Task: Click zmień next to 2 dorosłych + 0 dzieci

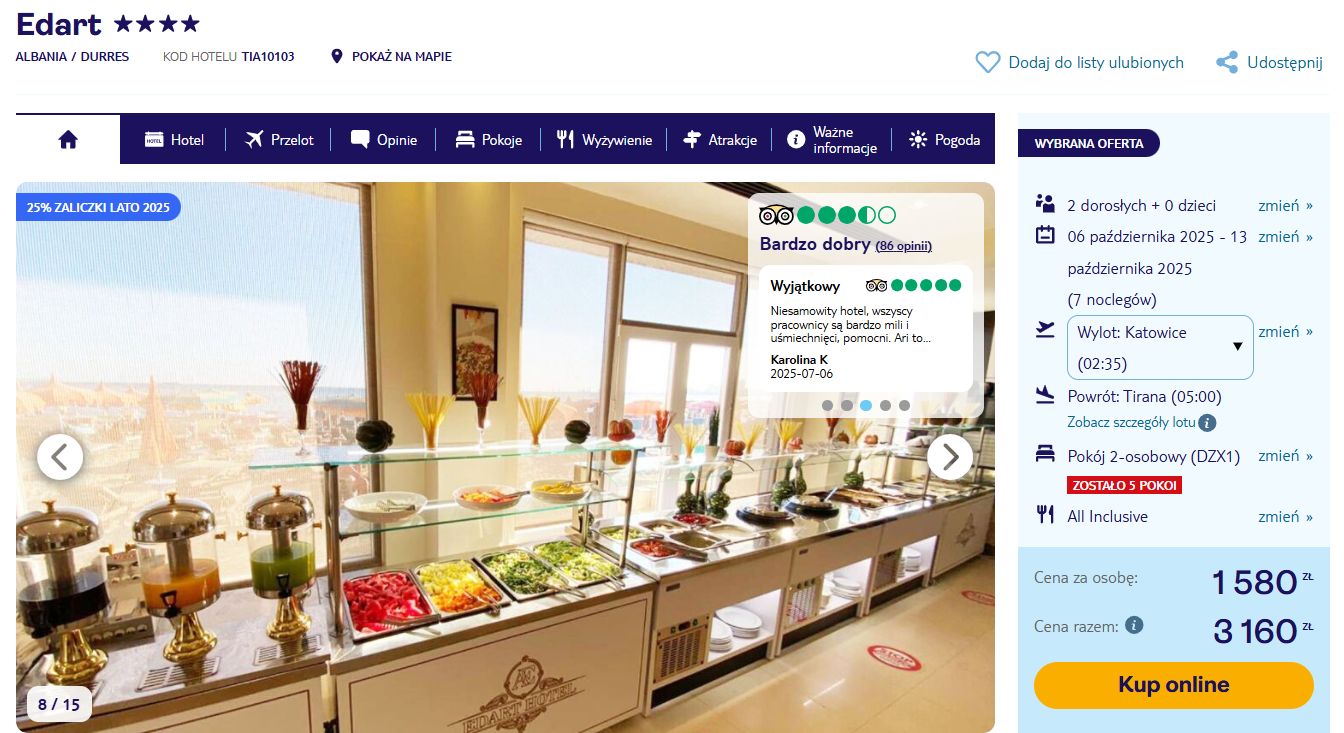Action: pyautogui.click(x=1286, y=206)
